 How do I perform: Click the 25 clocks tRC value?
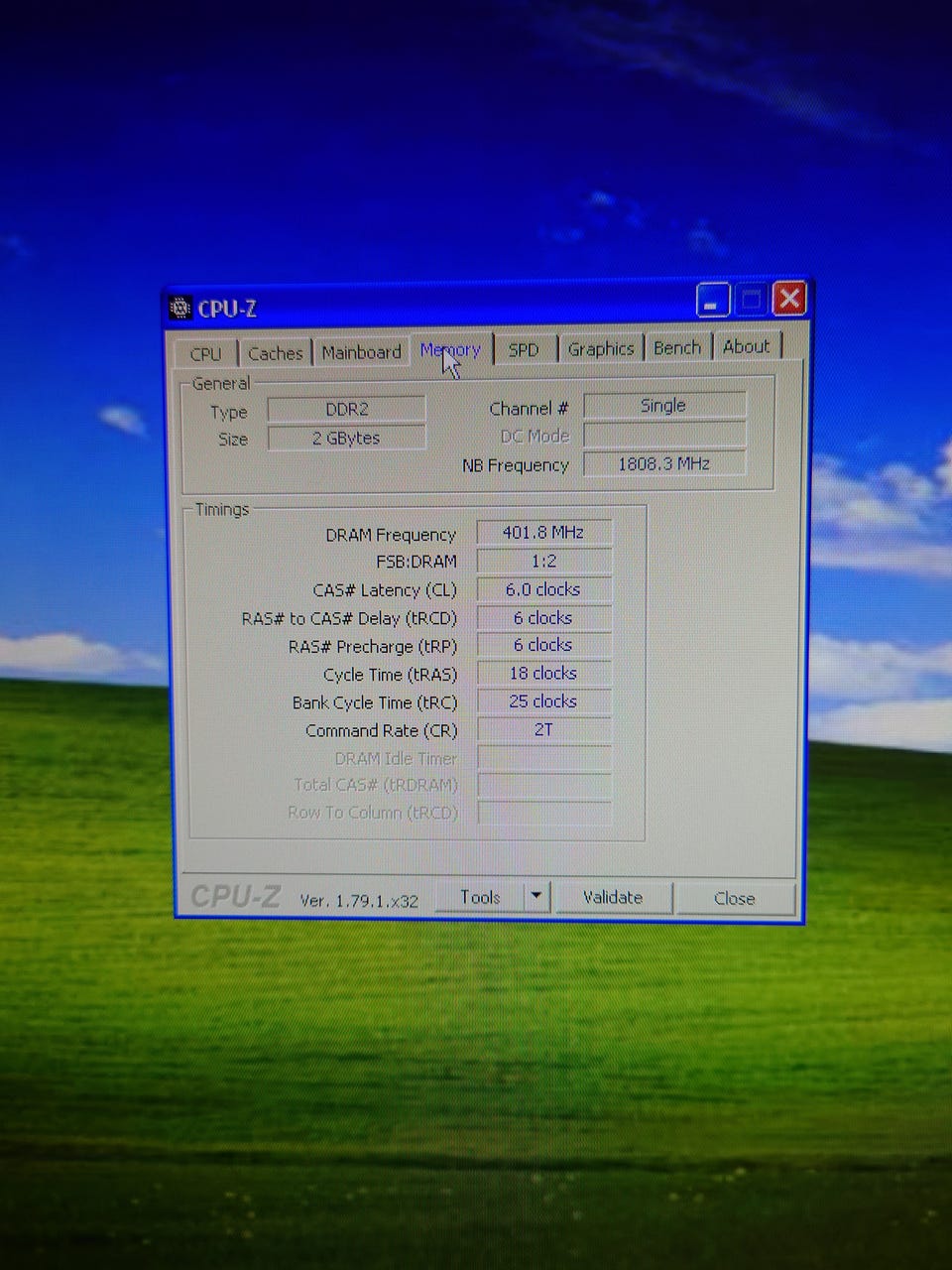543,701
